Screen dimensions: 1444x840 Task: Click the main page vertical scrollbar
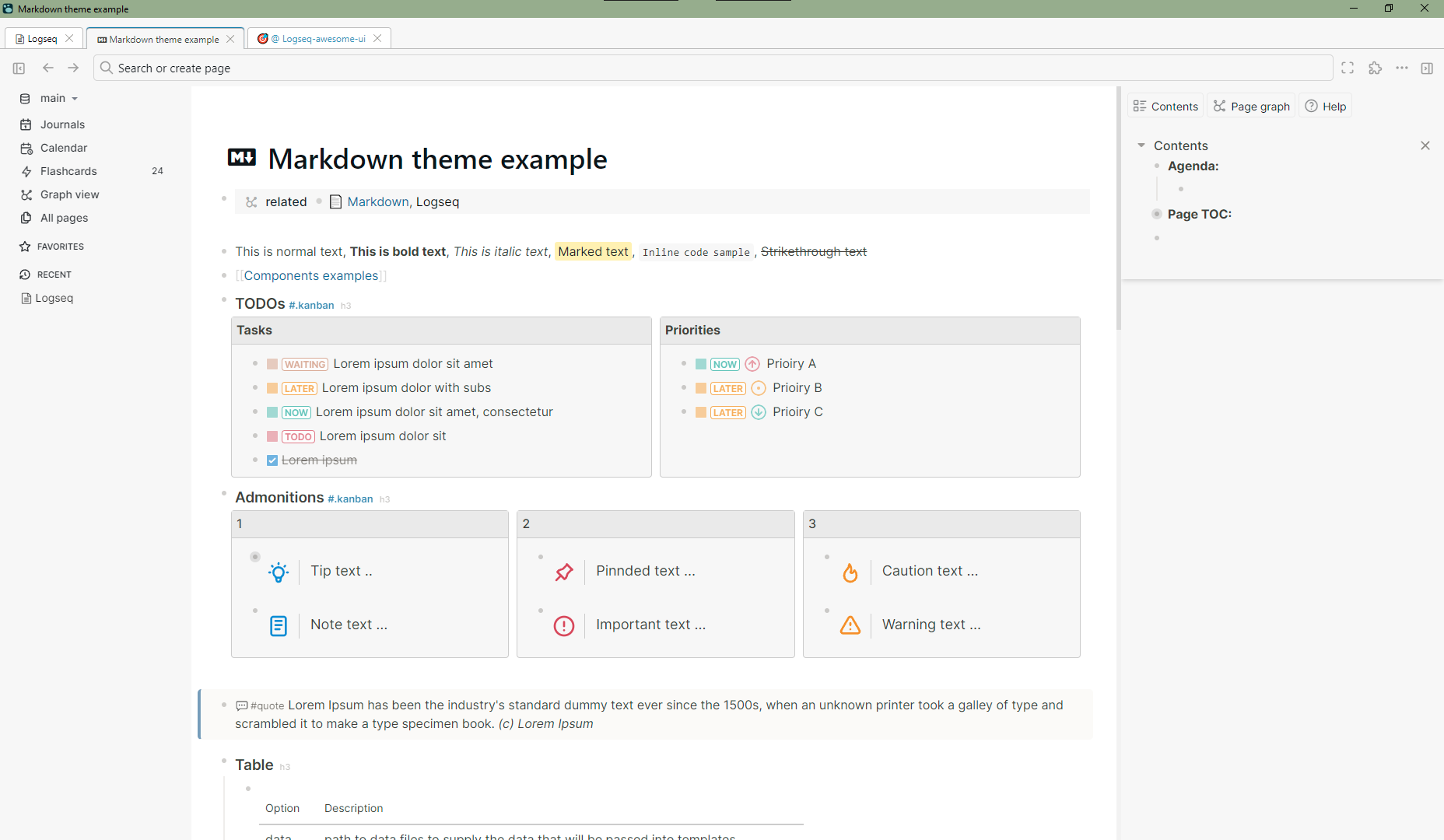pos(1119,208)
